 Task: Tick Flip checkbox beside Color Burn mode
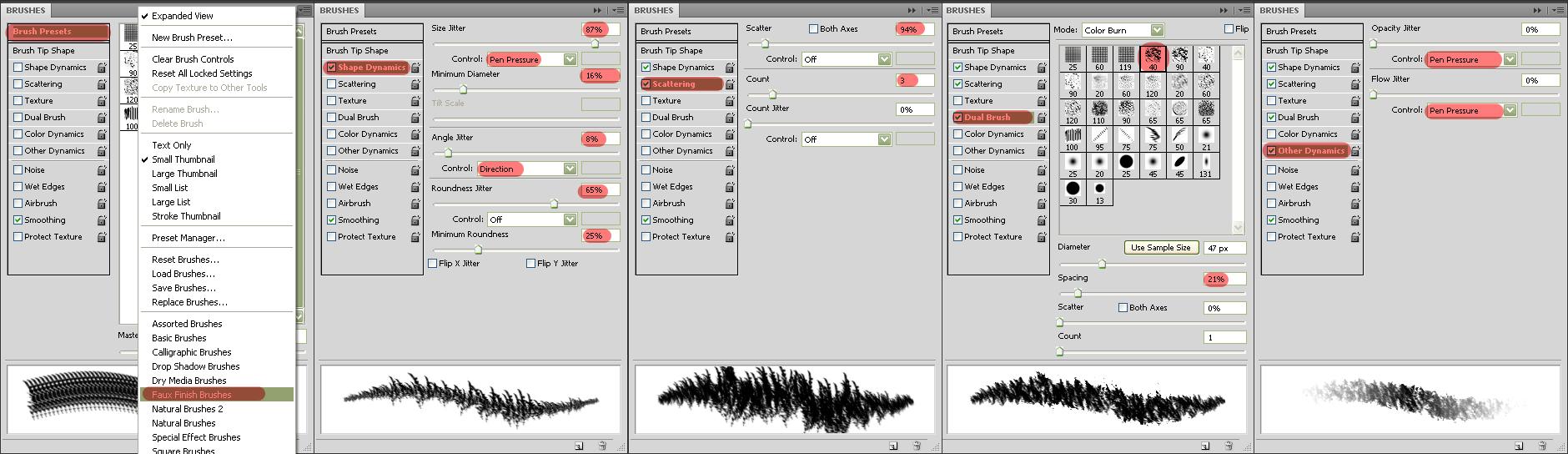pyautogui.click(x=1229, y=29)
